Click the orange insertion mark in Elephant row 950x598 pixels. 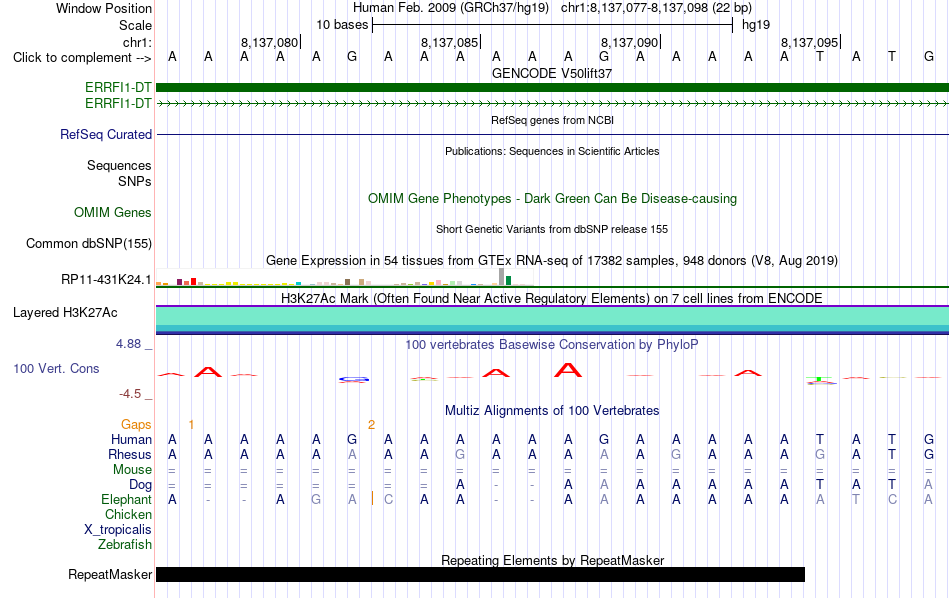pos(372,499)
